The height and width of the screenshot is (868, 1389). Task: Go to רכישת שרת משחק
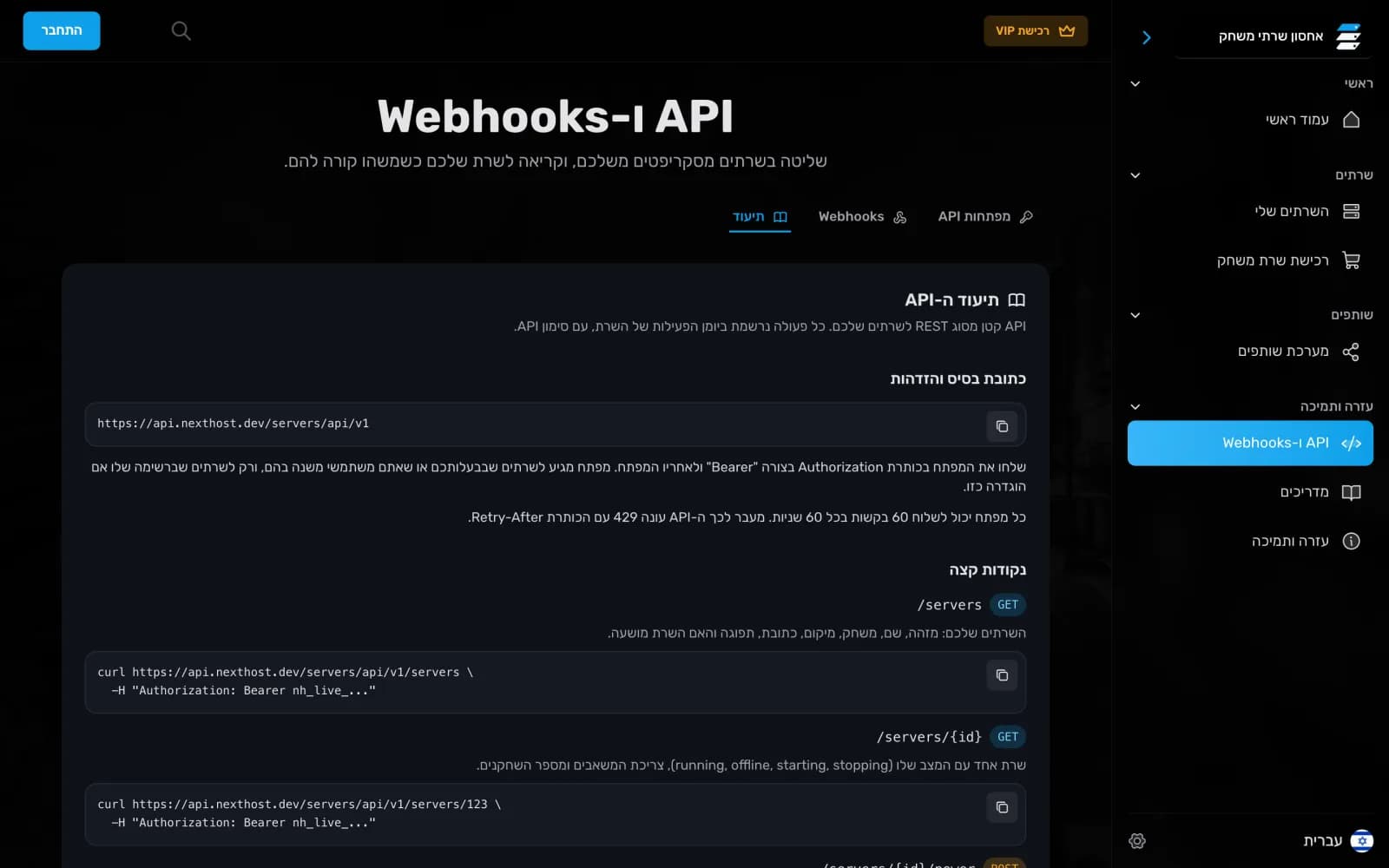coord(1250,260)
